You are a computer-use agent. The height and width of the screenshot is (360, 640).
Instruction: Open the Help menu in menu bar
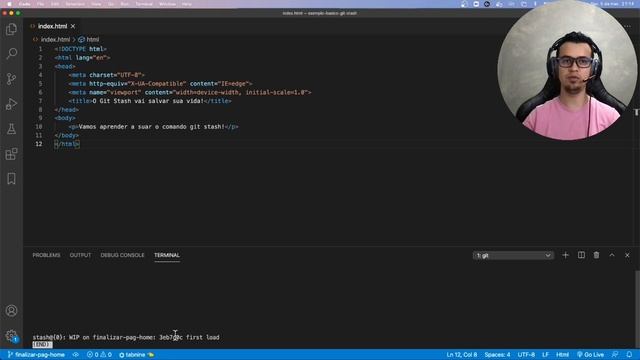187,4
